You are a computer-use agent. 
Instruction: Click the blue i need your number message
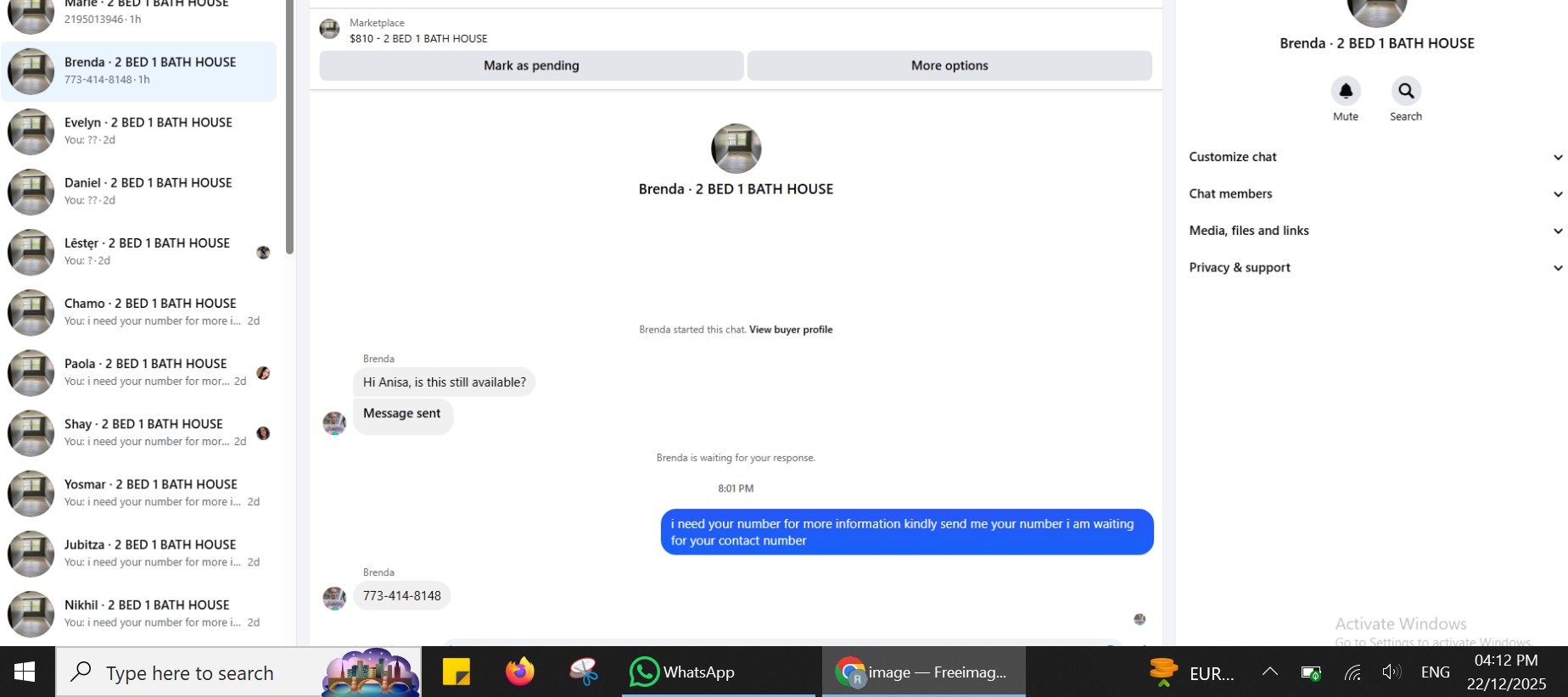pyautogui.click(x=907, y=532)
